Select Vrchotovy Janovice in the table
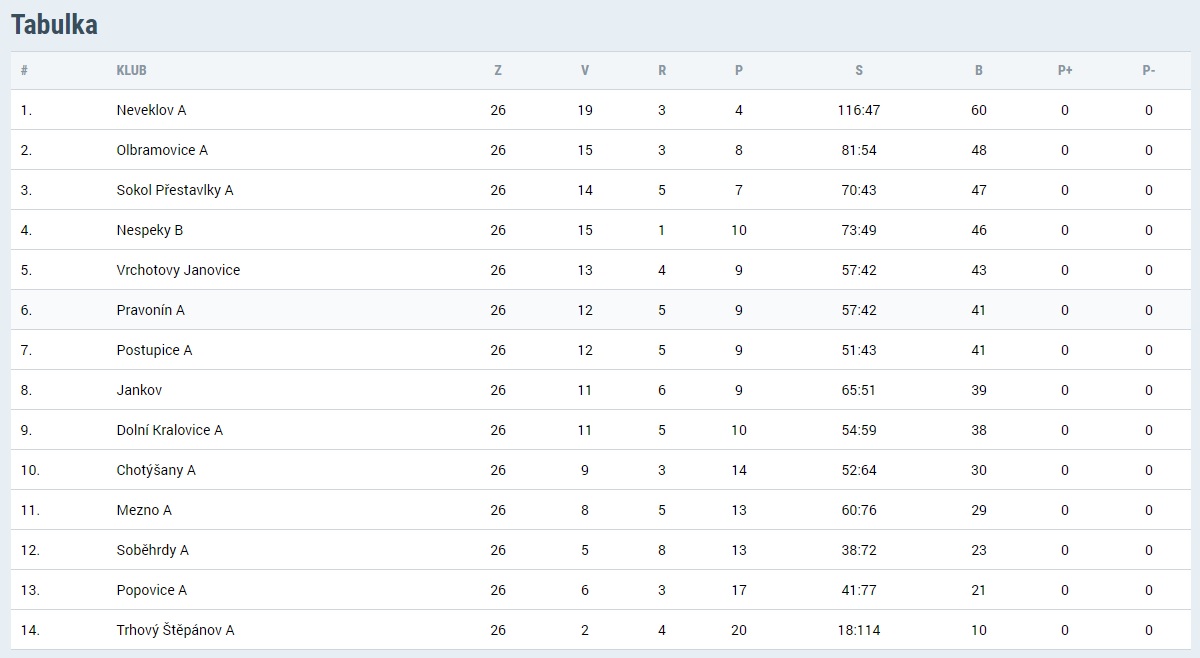The width and height of the screenshot is (1200, 658). coord(178,270)
